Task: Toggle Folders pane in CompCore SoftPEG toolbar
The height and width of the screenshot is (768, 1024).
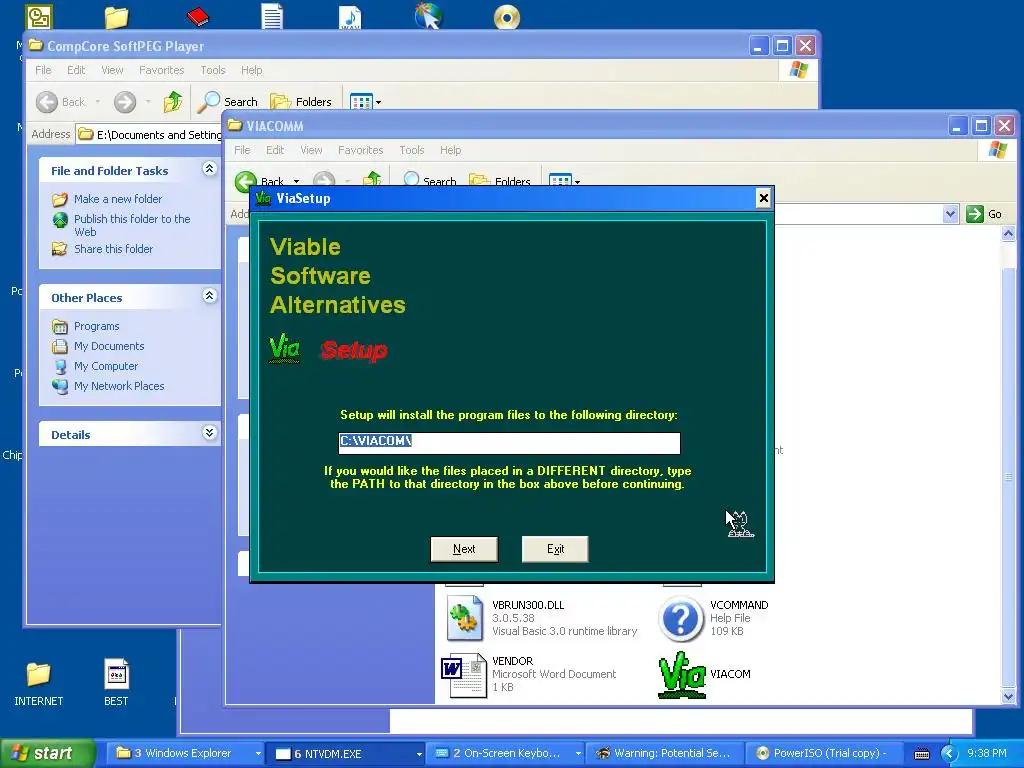Action: click(x=301, y=102)
